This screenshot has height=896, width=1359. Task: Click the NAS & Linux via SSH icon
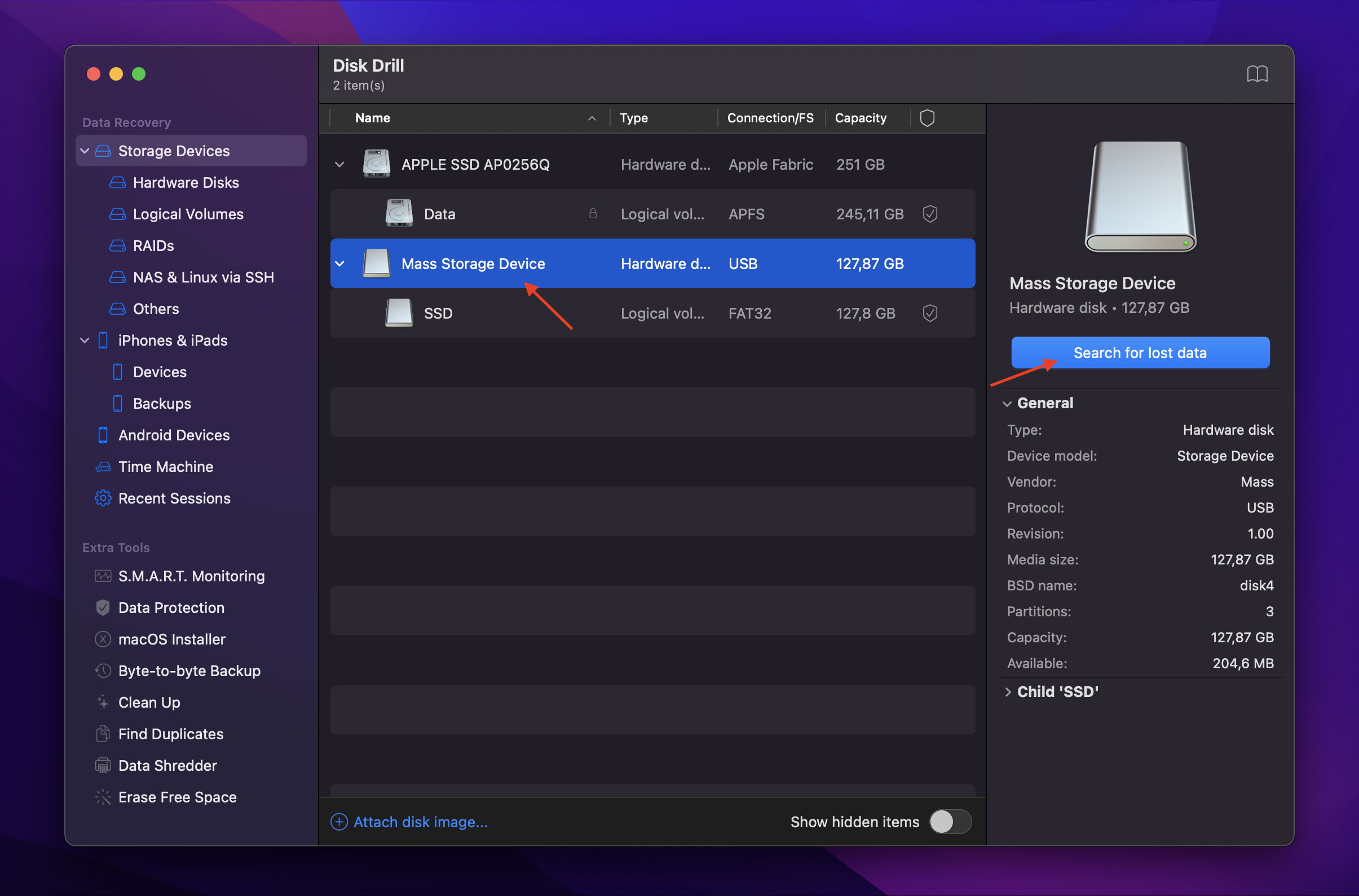point(118,277)
